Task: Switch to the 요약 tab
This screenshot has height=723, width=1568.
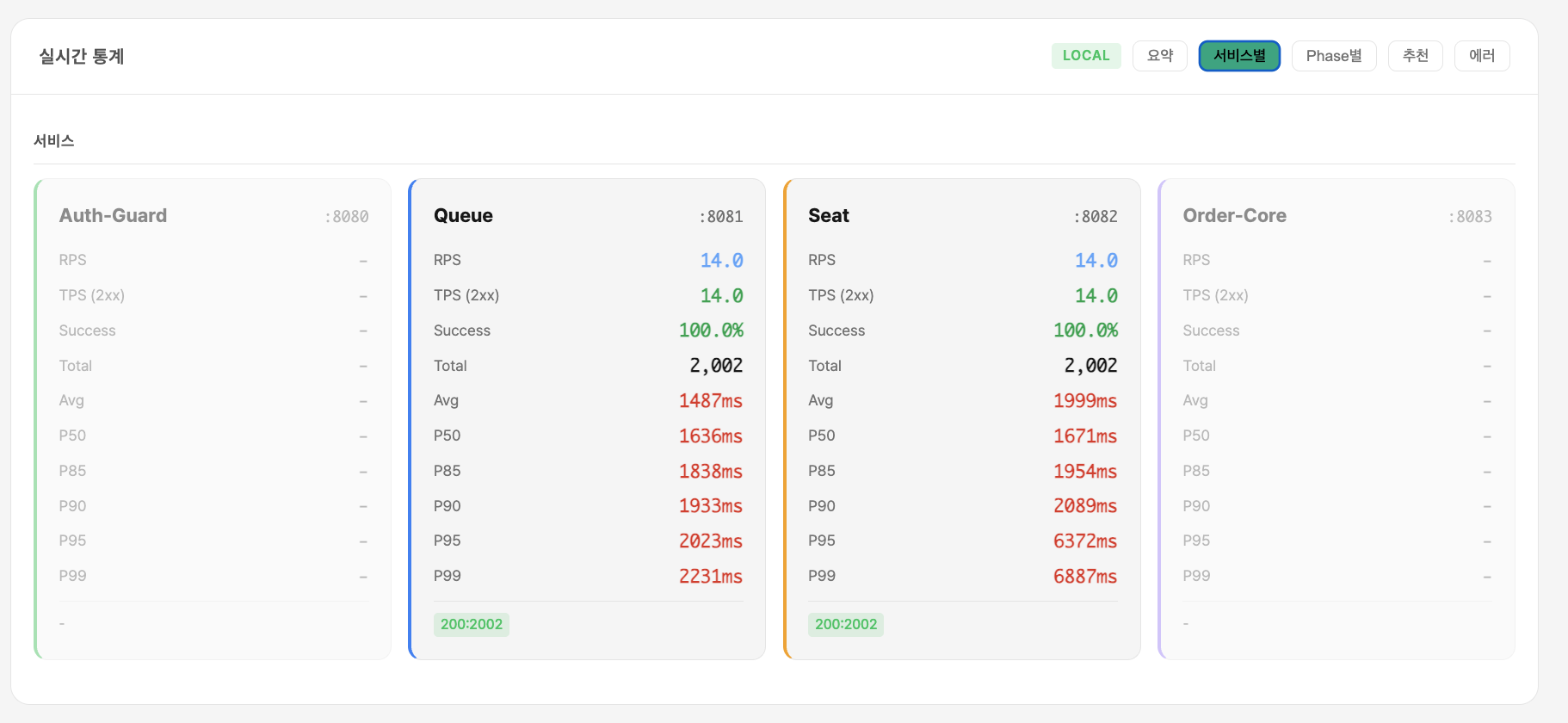Action: [x=1159, y=56]
